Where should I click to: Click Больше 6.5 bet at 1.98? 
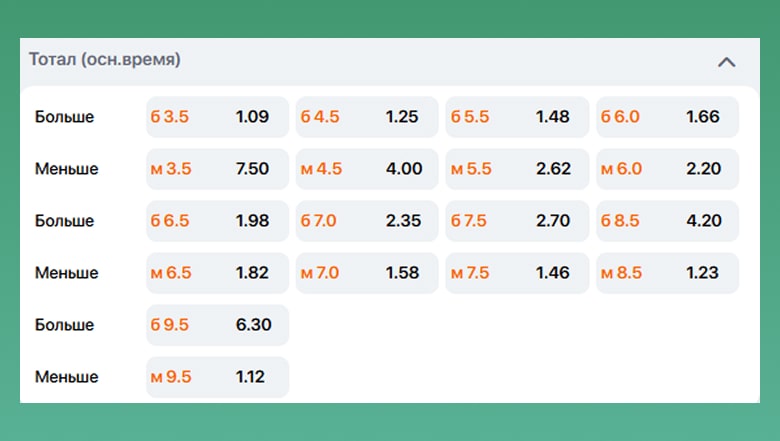tap(217, 221)
